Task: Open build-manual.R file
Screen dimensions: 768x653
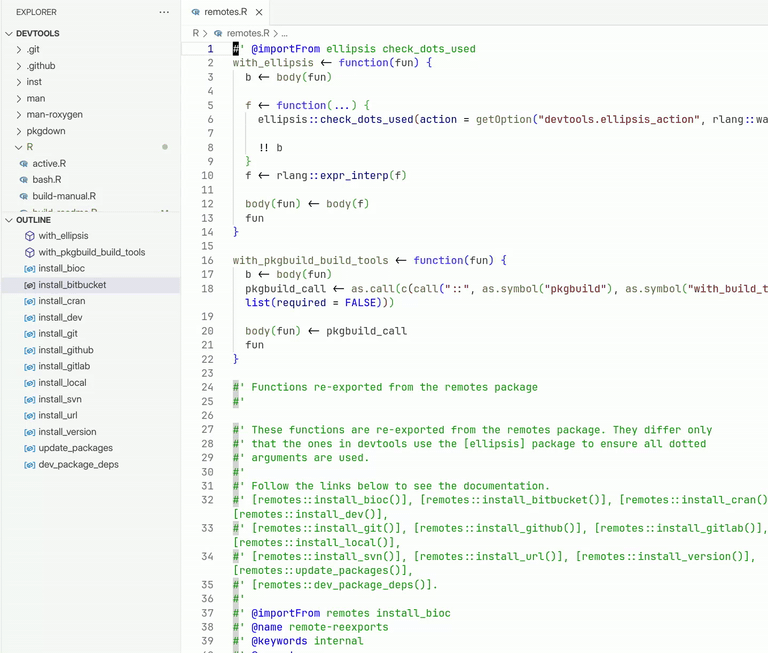Action: tap(64, 196)
